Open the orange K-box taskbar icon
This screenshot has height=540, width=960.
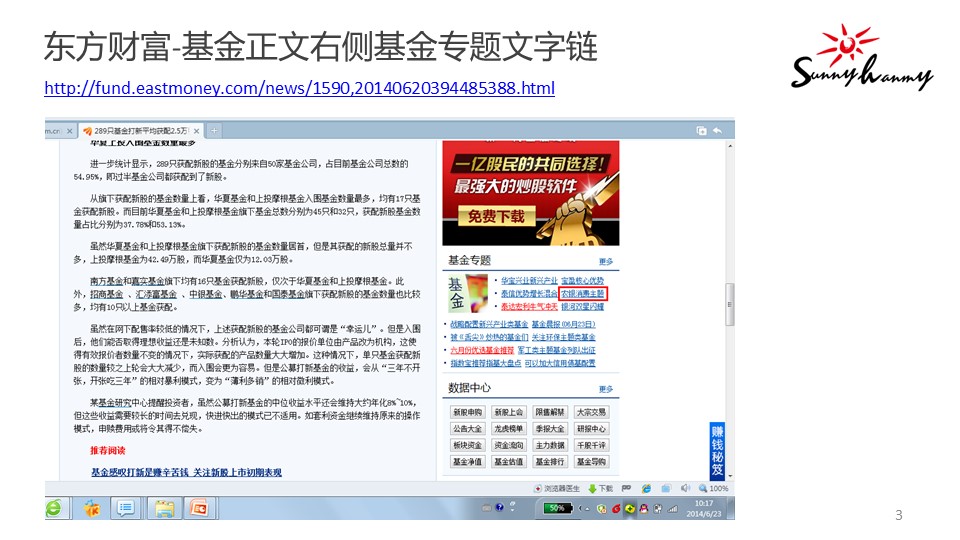click(92, 508)
